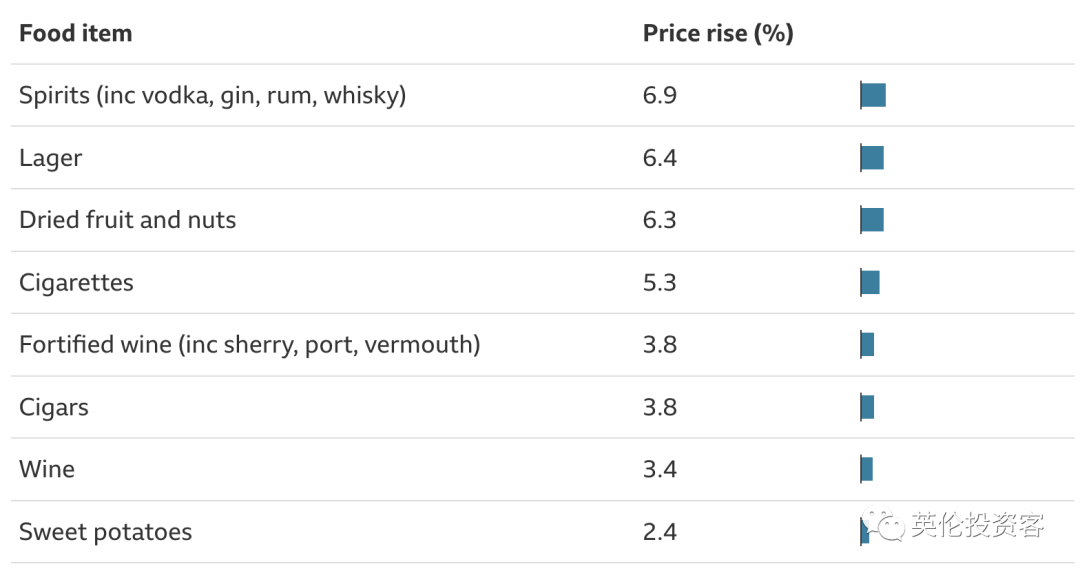Select the Sweet potatoes row label
This screenshot has width=1080, height=573.
[106, 532]
